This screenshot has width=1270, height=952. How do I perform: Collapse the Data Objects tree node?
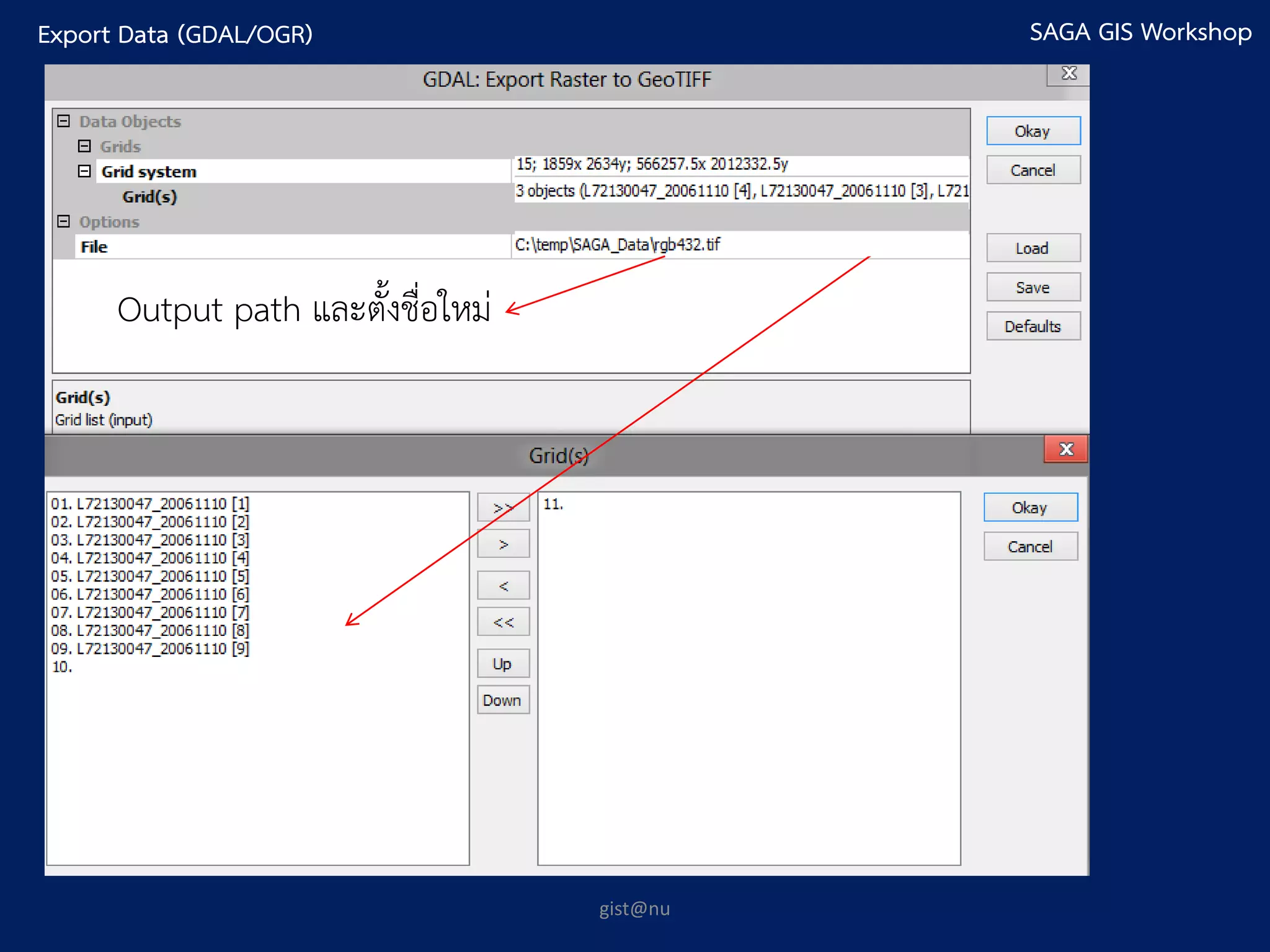(63, 121)
